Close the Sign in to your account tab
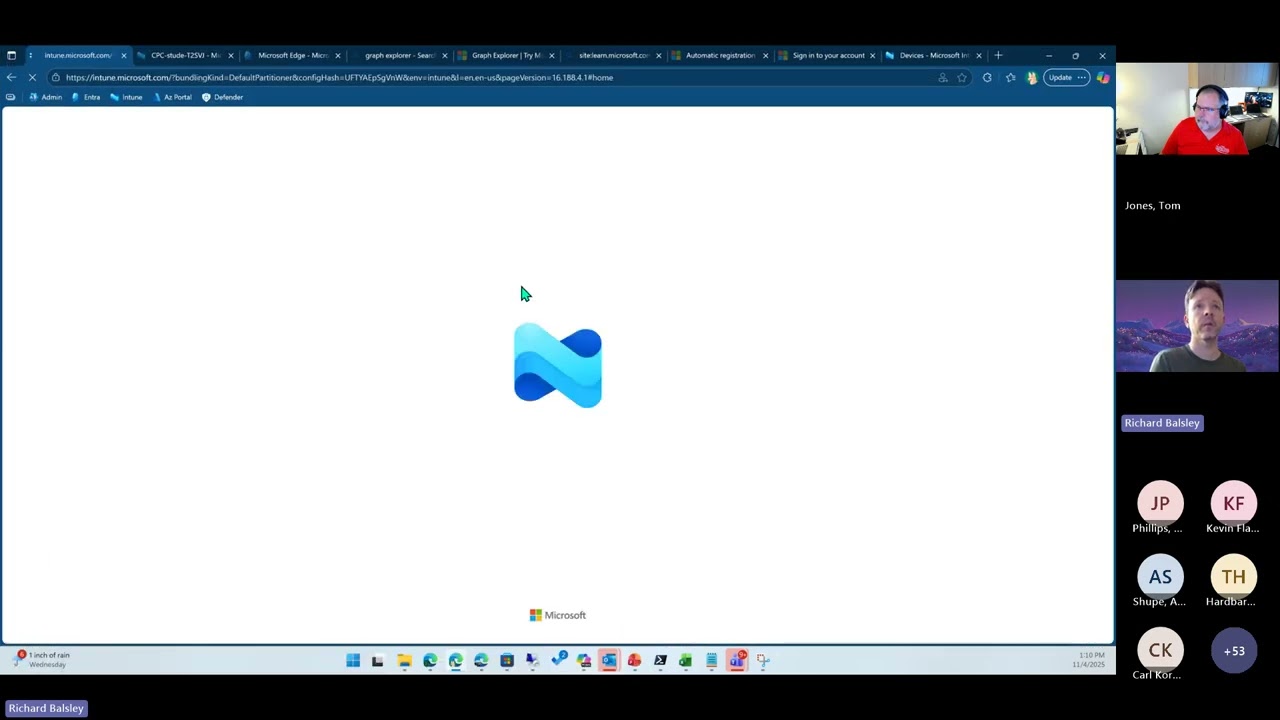The image size is (1280, 720). (x=873, y=56)
